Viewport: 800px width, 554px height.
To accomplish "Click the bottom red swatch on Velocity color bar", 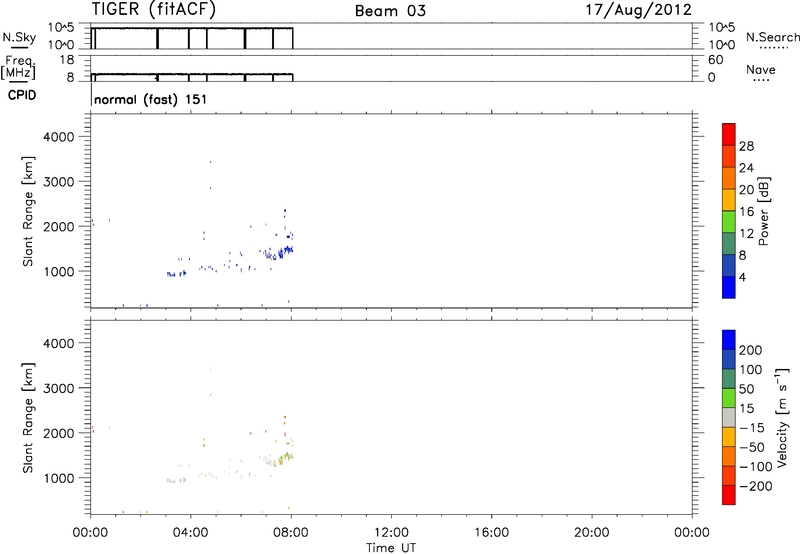I will point(729,495).
